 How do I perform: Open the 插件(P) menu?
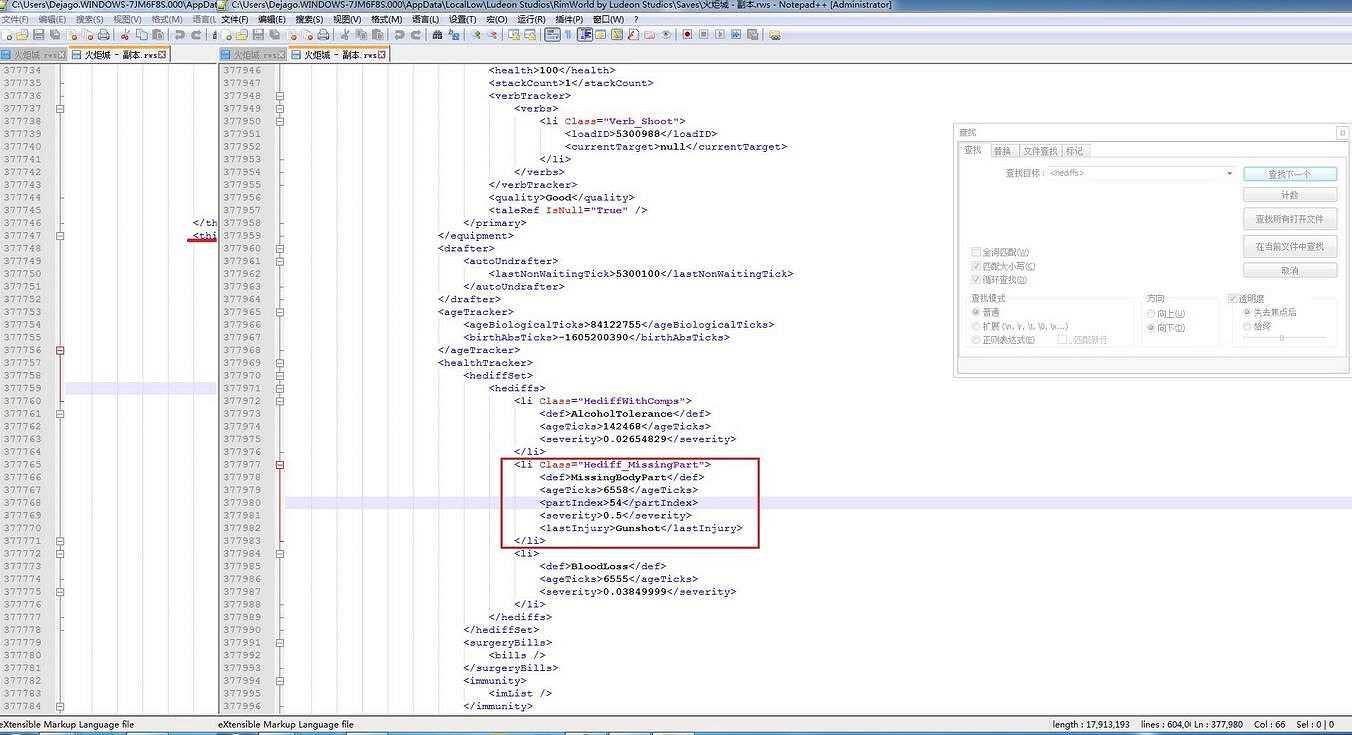coord(569,19)
